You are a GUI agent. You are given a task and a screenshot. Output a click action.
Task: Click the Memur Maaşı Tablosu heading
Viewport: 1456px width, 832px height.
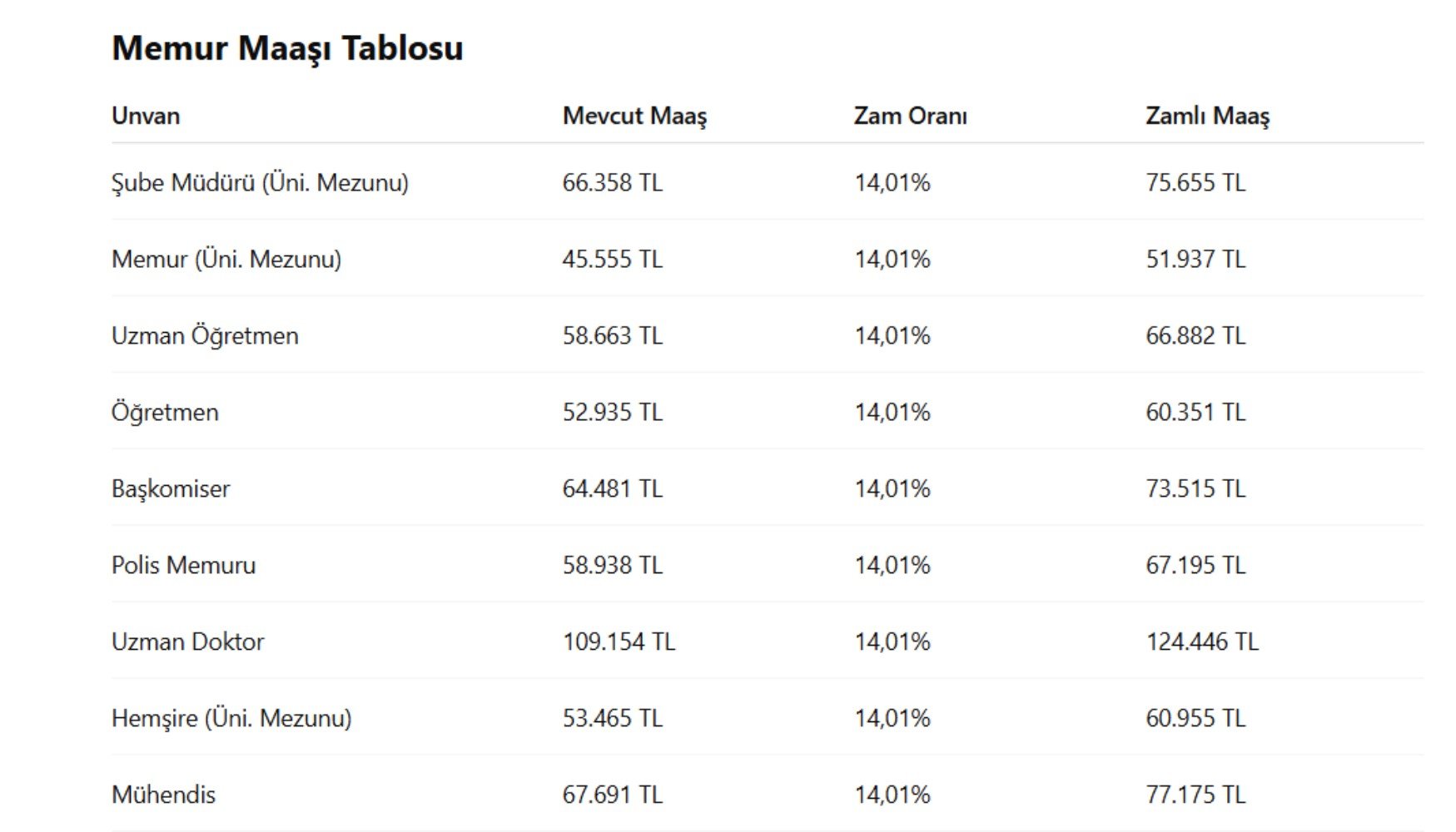(287, 49)
